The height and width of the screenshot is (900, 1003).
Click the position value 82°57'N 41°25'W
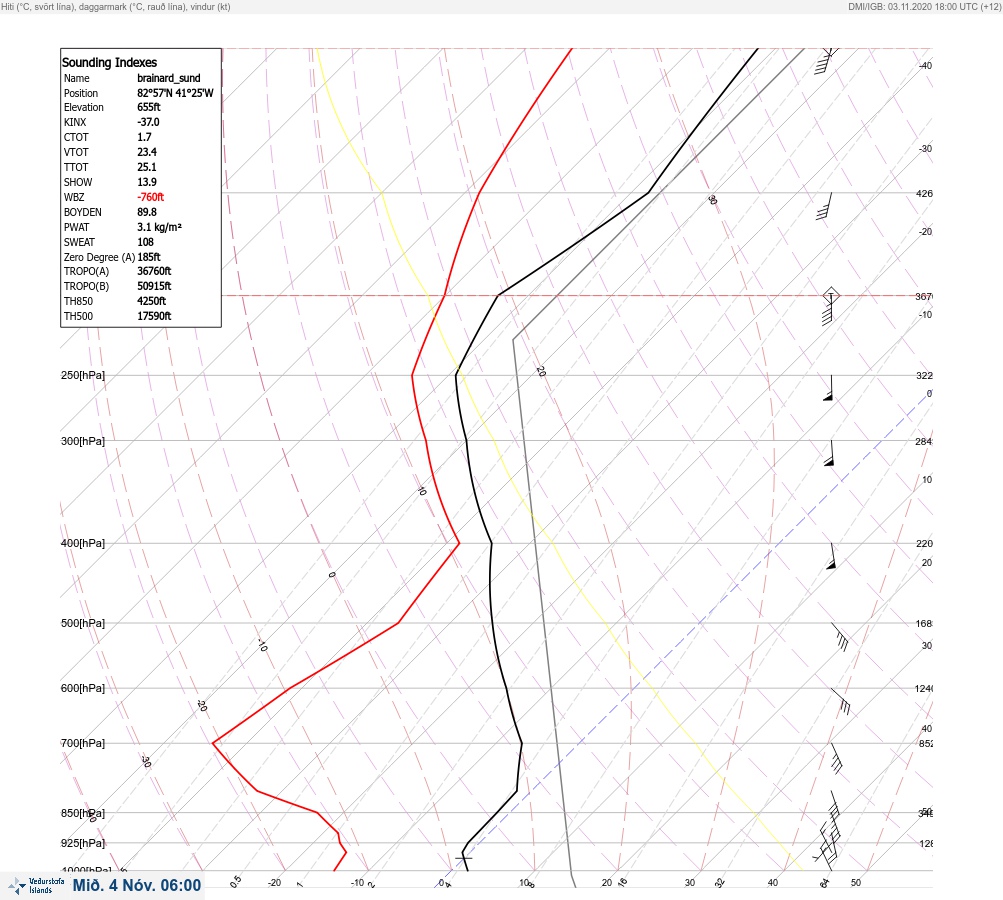click(x=175, y=93)
